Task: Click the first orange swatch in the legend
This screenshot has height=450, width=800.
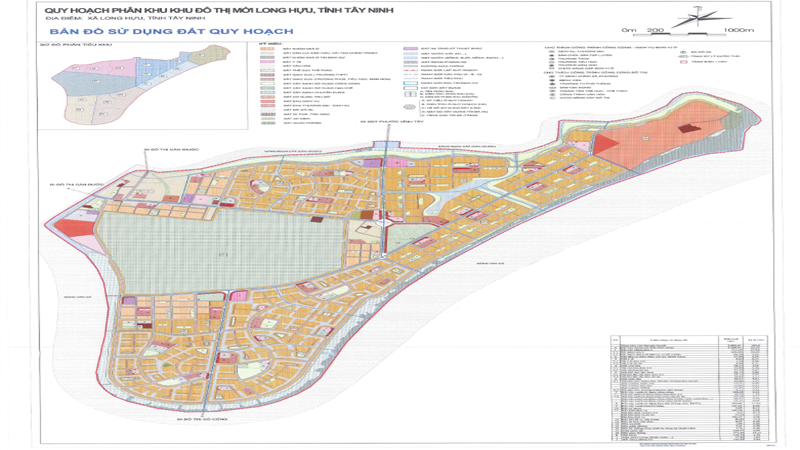Action: pos(268,48)
